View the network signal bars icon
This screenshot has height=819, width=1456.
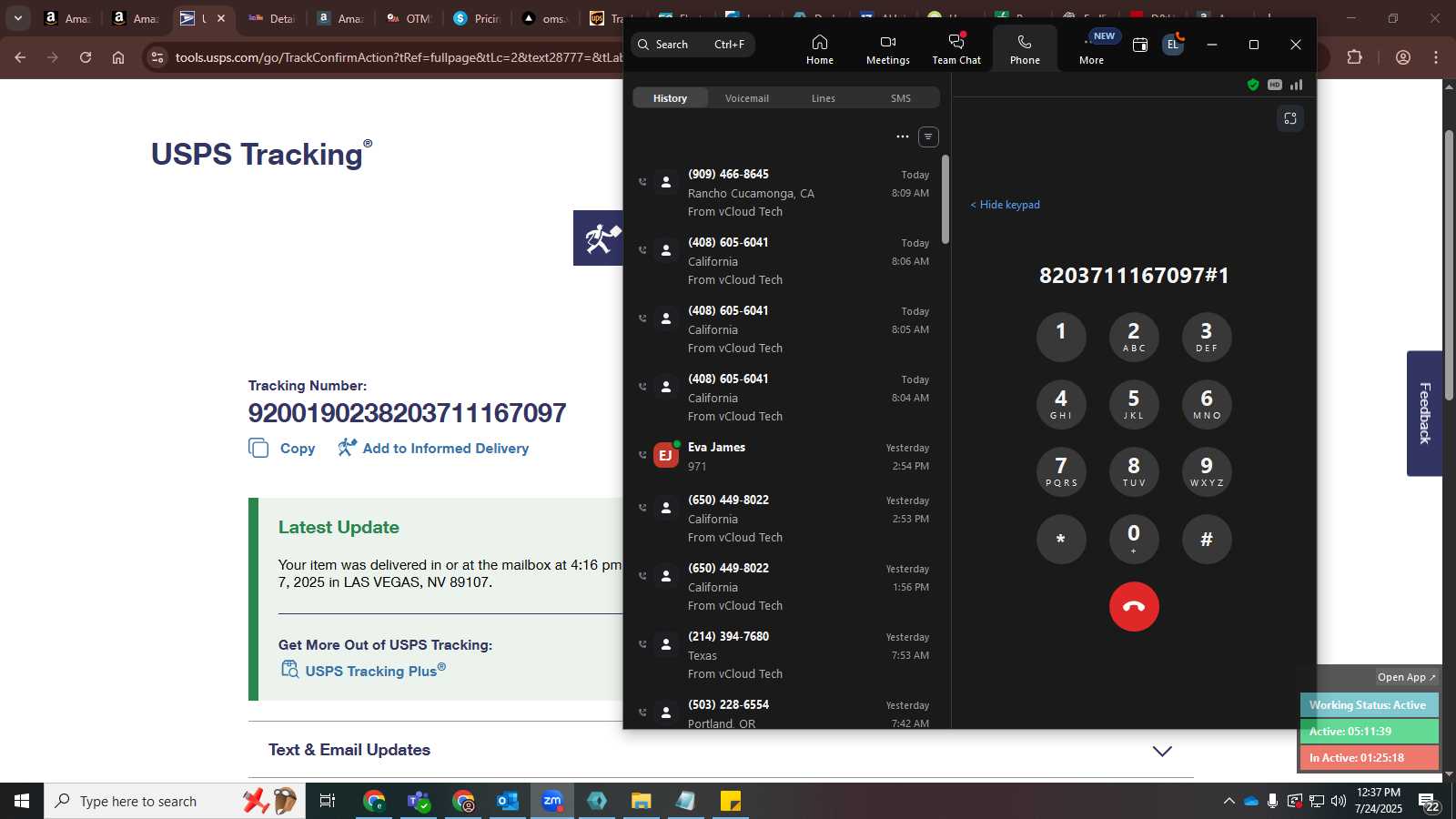coord(1296,85)
